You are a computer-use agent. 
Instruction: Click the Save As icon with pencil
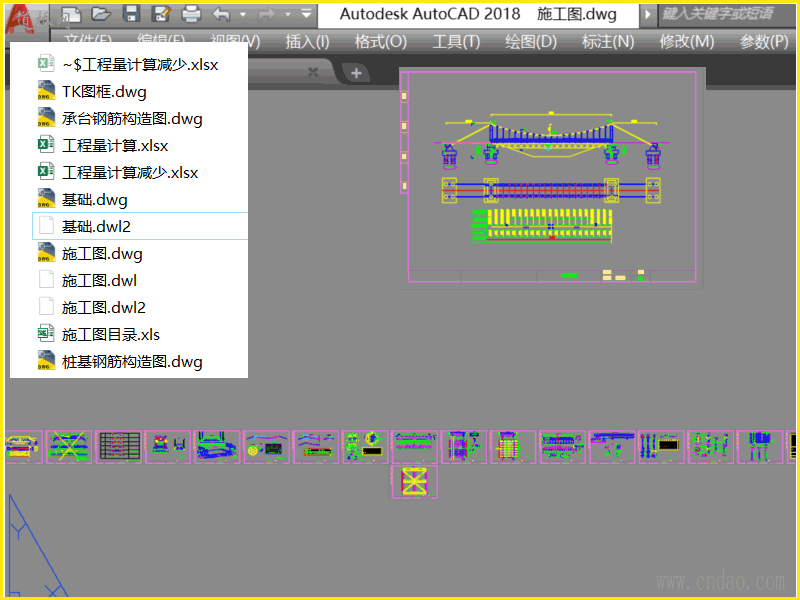pos(161,14)
